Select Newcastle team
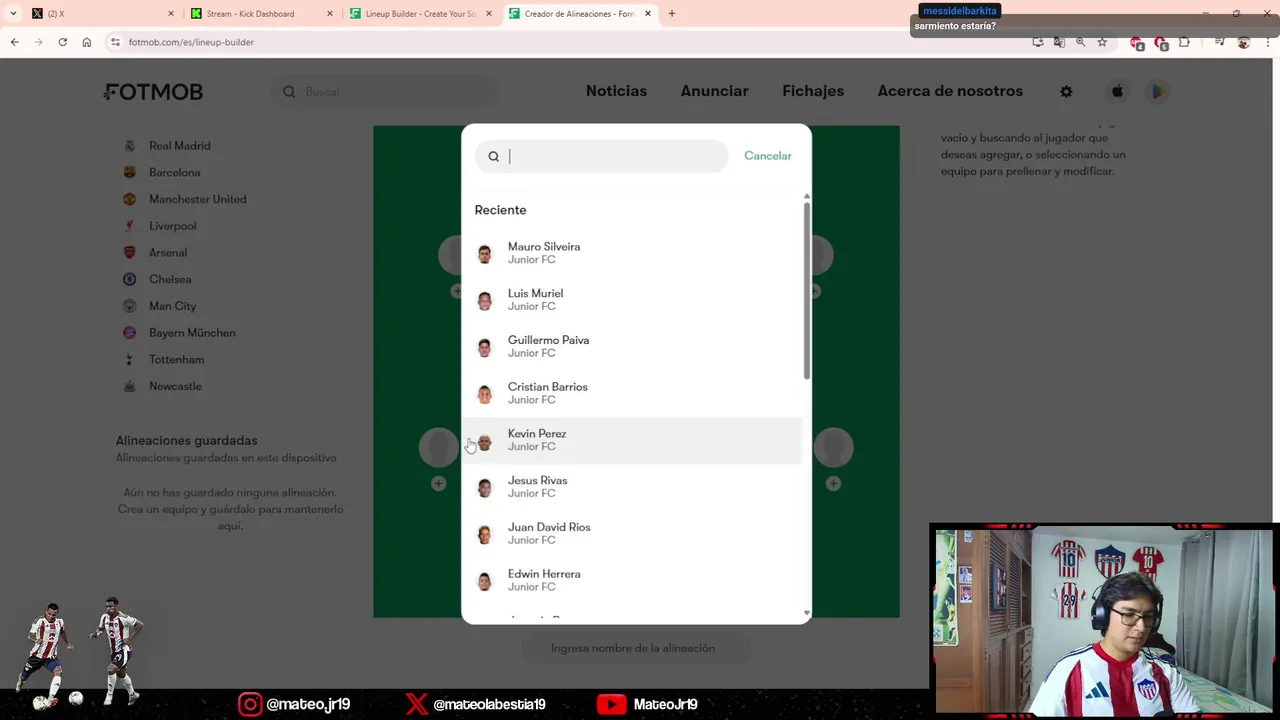Image resolution: width=1280 pixels, height=720 pixels. pos(175,386)
